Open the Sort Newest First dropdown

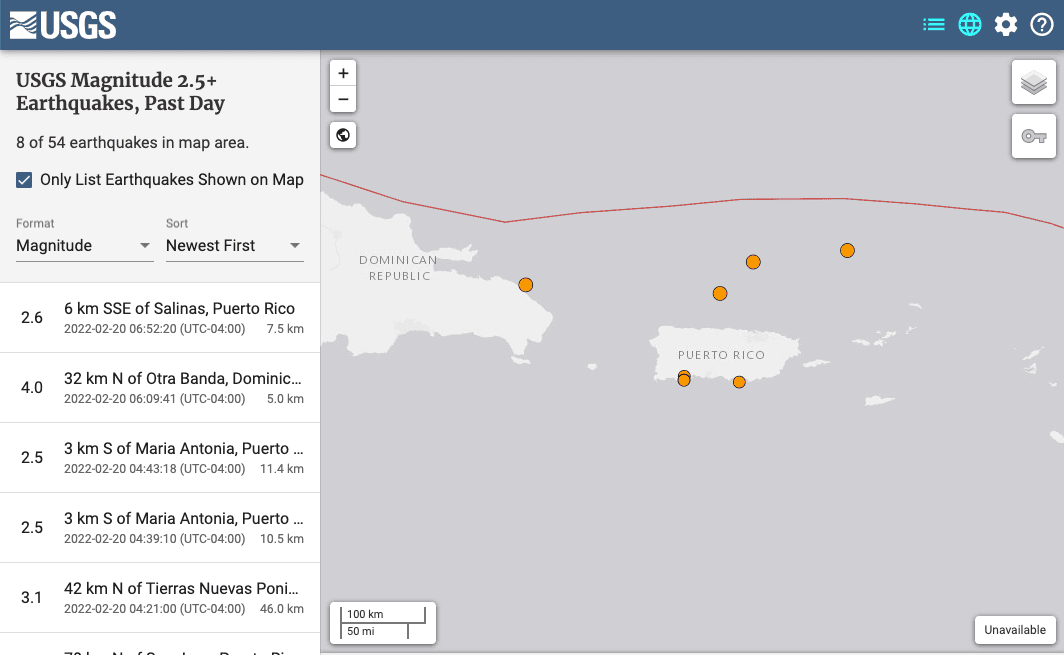coord(234,246)
